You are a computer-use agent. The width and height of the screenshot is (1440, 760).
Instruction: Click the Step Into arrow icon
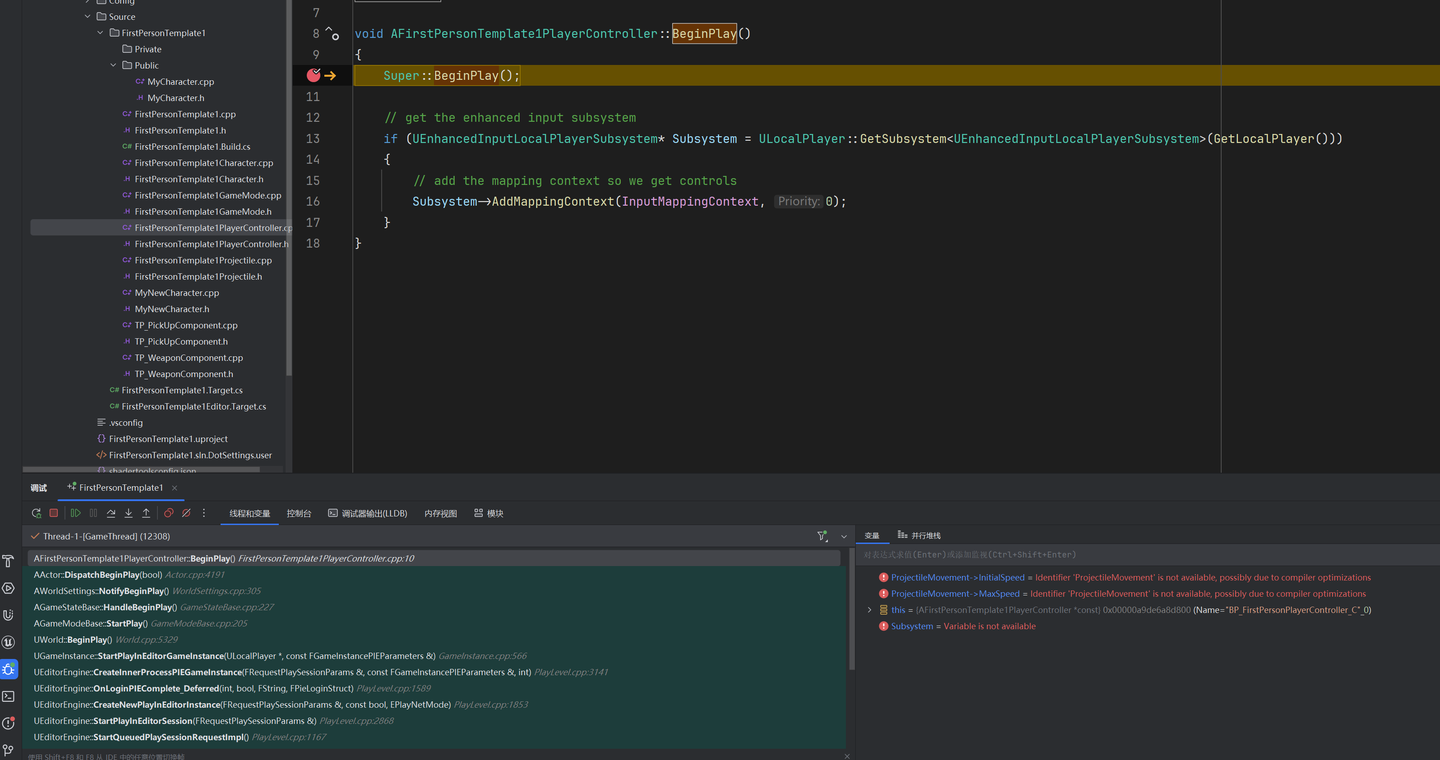tap(128, 513)
